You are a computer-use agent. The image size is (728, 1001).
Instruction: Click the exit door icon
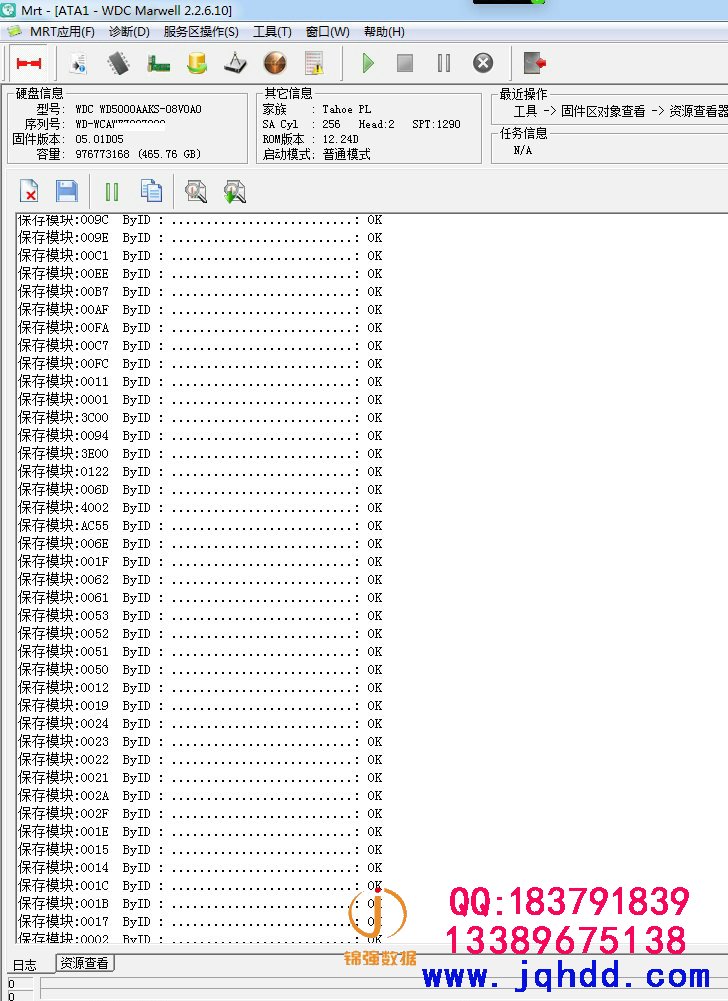pos(535,63)
